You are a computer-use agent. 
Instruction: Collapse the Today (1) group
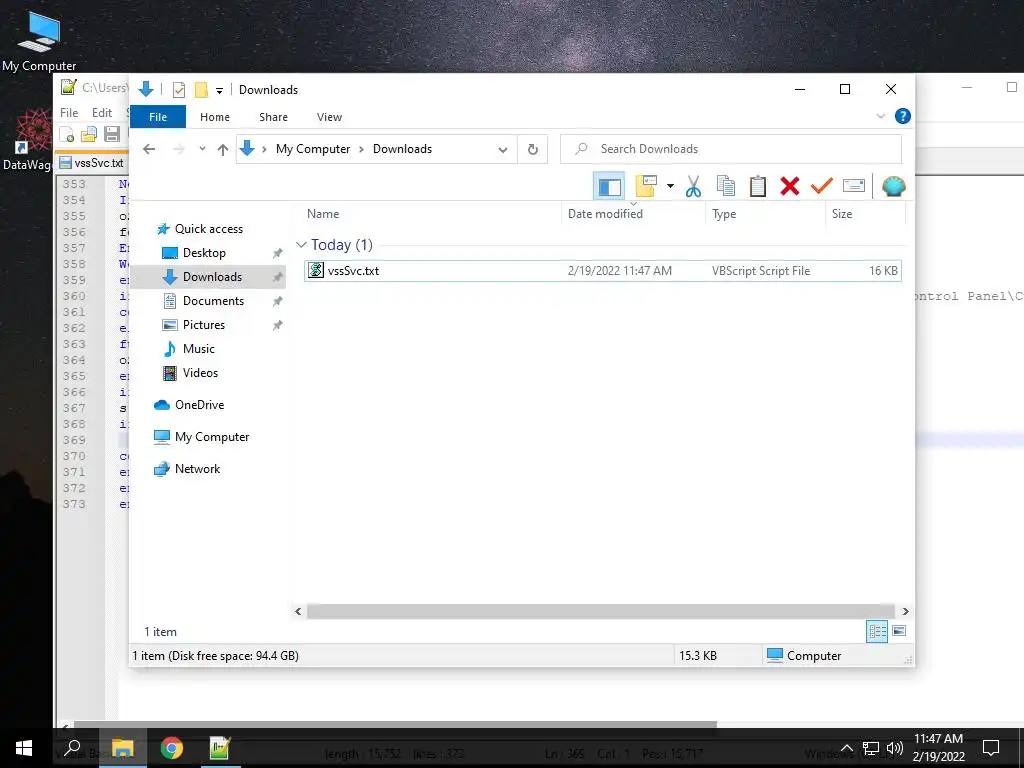pyautogui.click(x=301, y=245)
